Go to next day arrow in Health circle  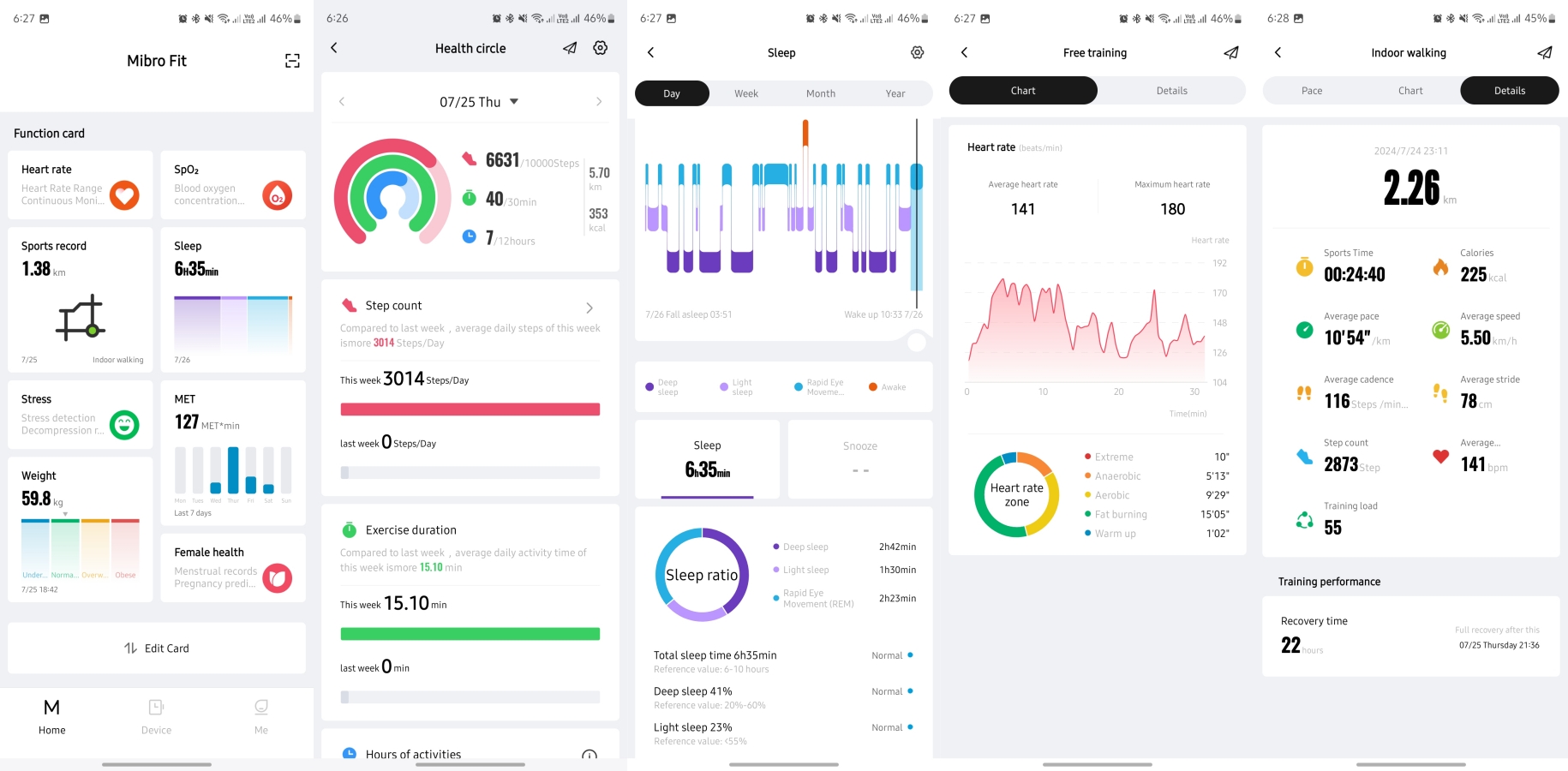(x=599, y=102)
